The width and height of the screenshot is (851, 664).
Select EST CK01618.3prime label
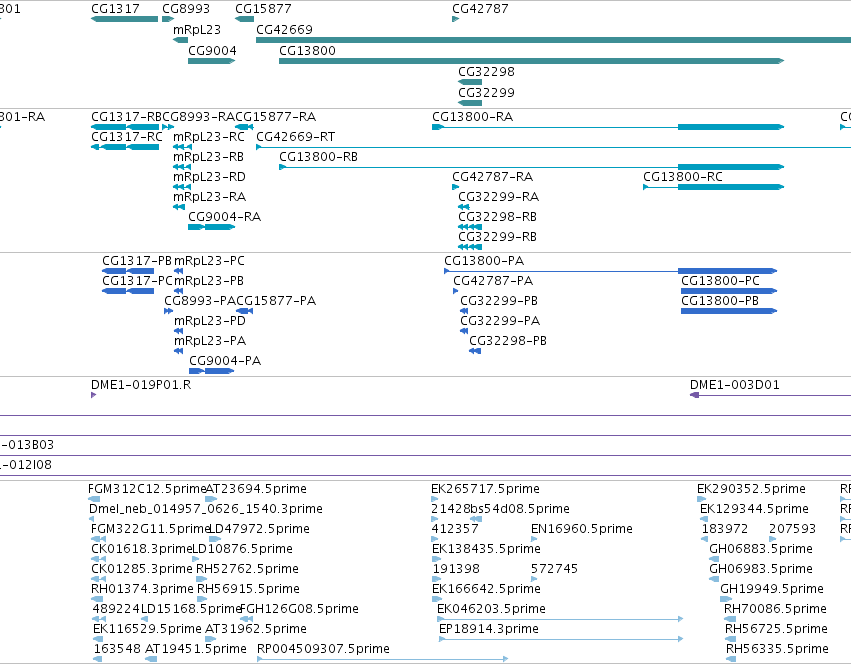click(142, 549)
